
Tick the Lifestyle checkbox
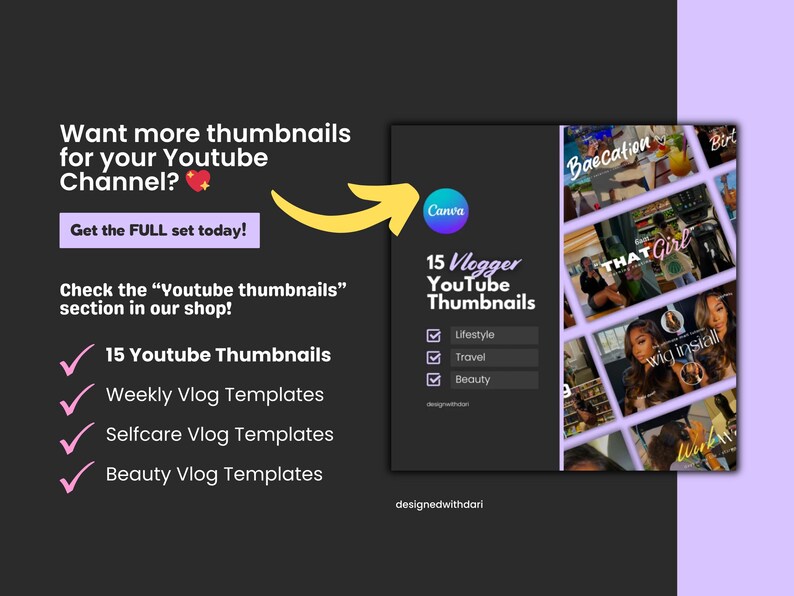[x=433, y=335]
